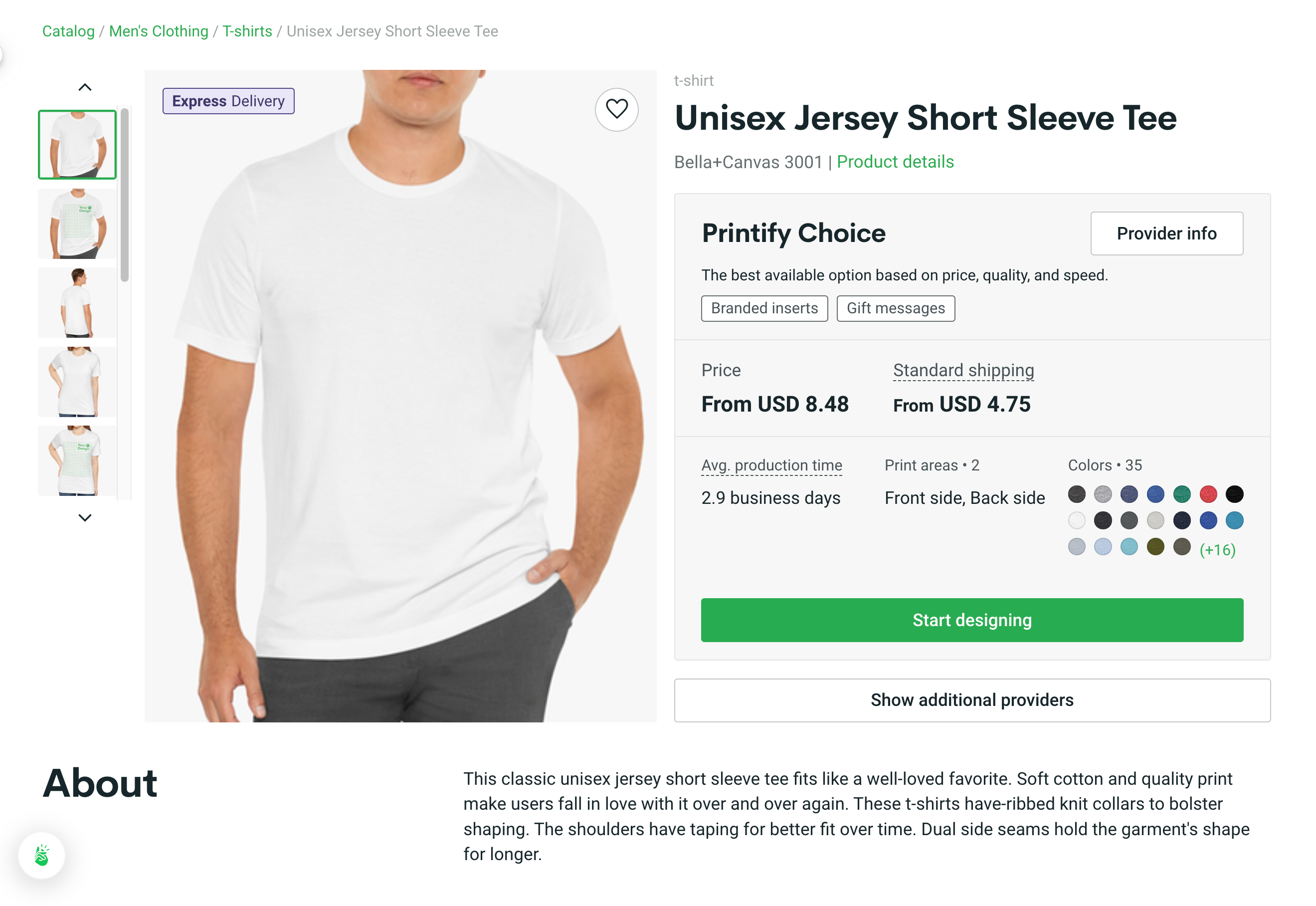
Task: Show the female model front thumbnail
Action: point(77,382)
